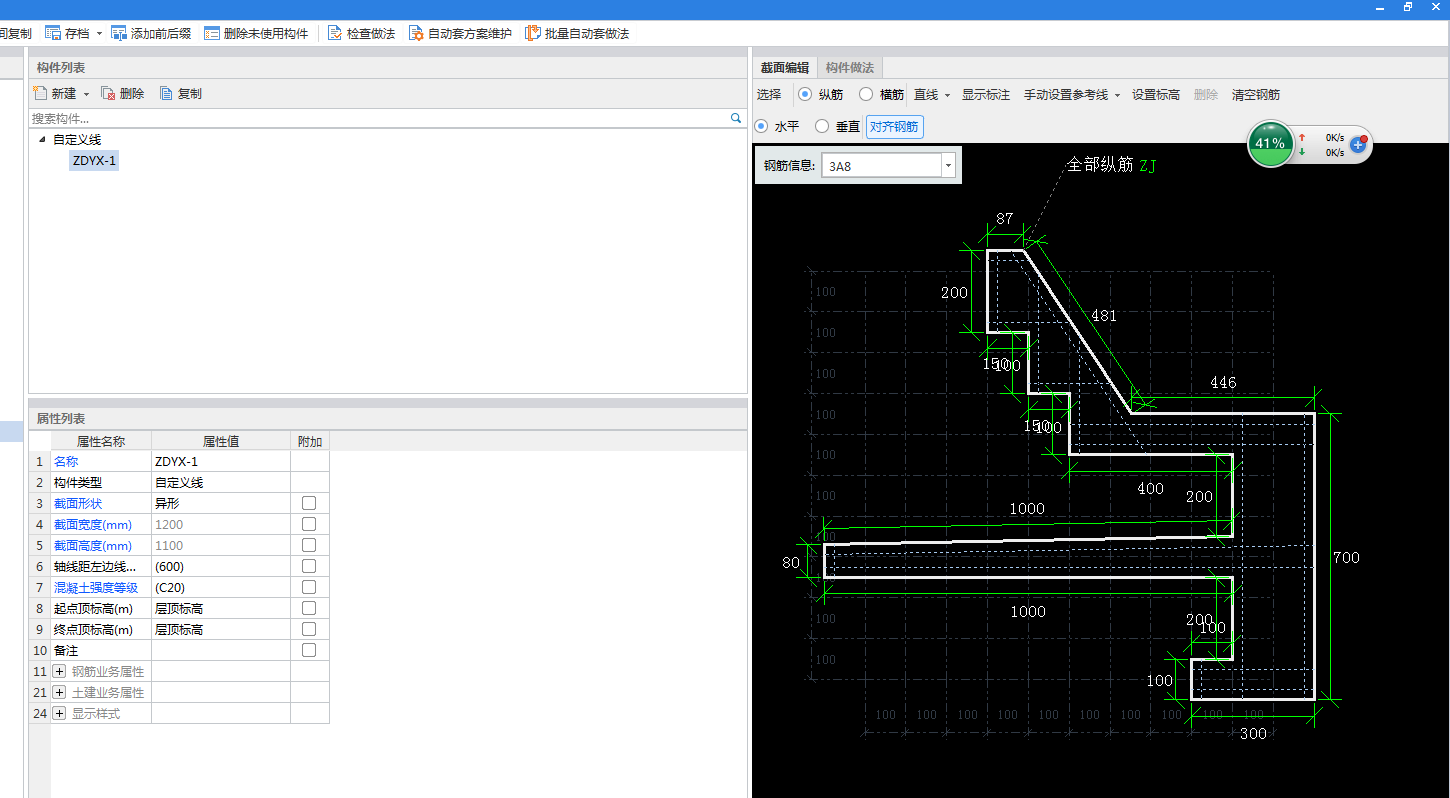Switch to the 构件做法 tab

point(850,68)
